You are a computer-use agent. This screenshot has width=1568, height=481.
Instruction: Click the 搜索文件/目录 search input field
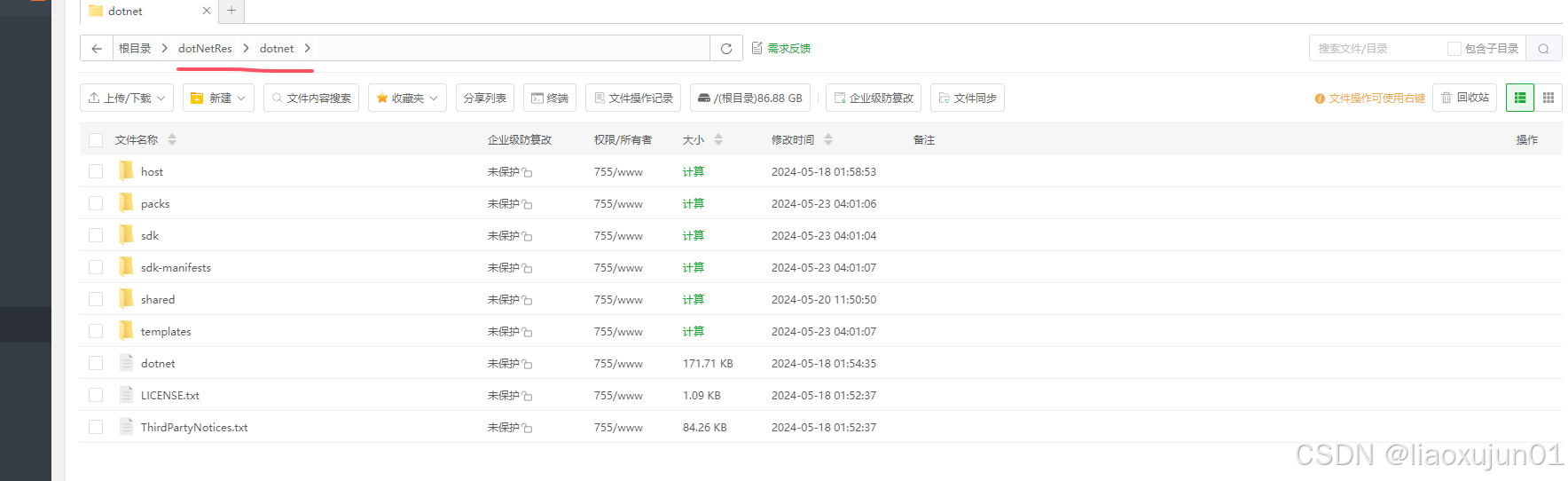coord(1376,49)
